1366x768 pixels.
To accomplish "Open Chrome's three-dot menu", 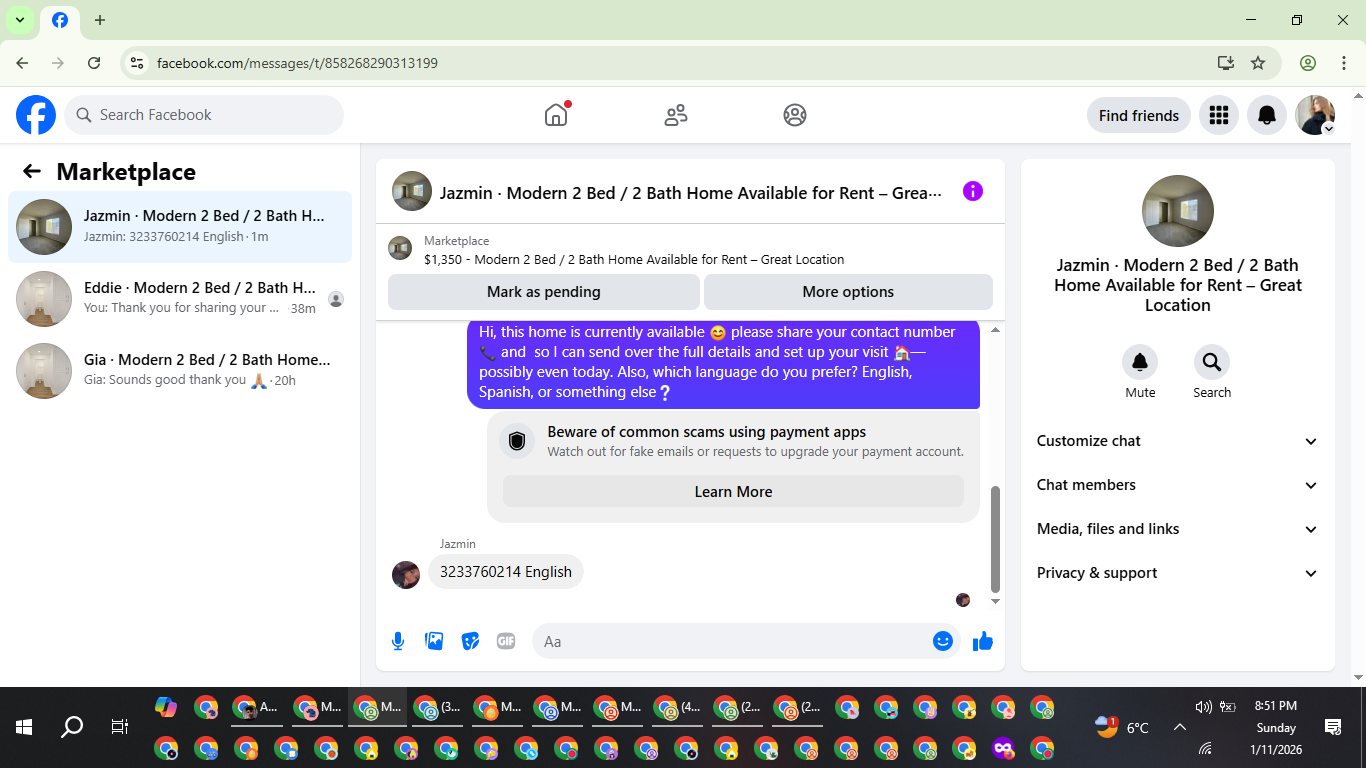I will coord(1344,63).
